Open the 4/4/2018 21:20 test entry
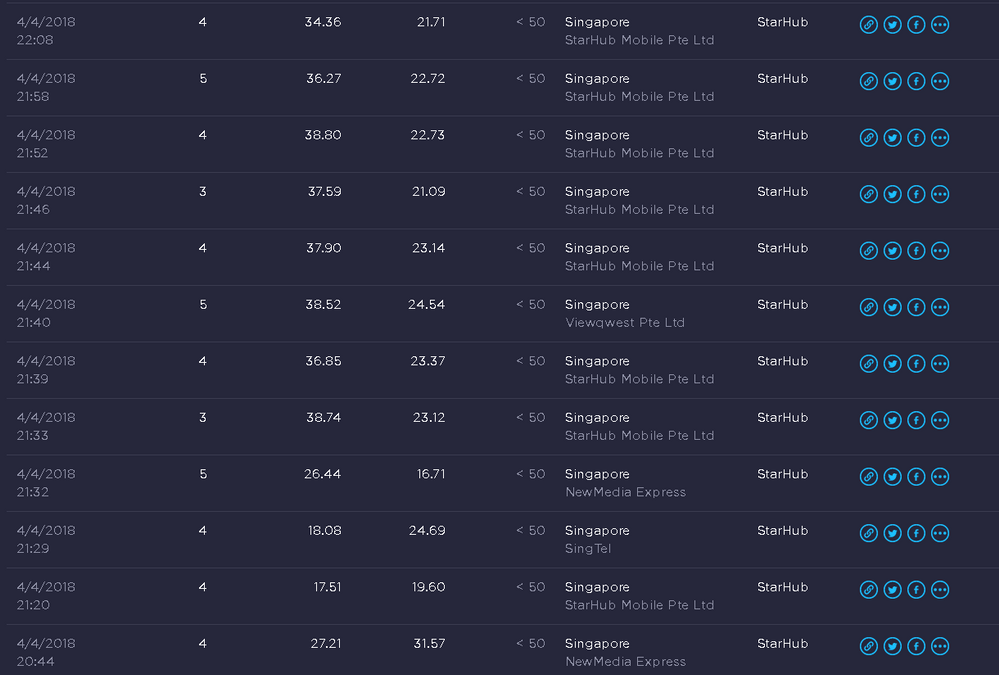The height and width of the screenshot is (675, 999). [x=46, y=596]
